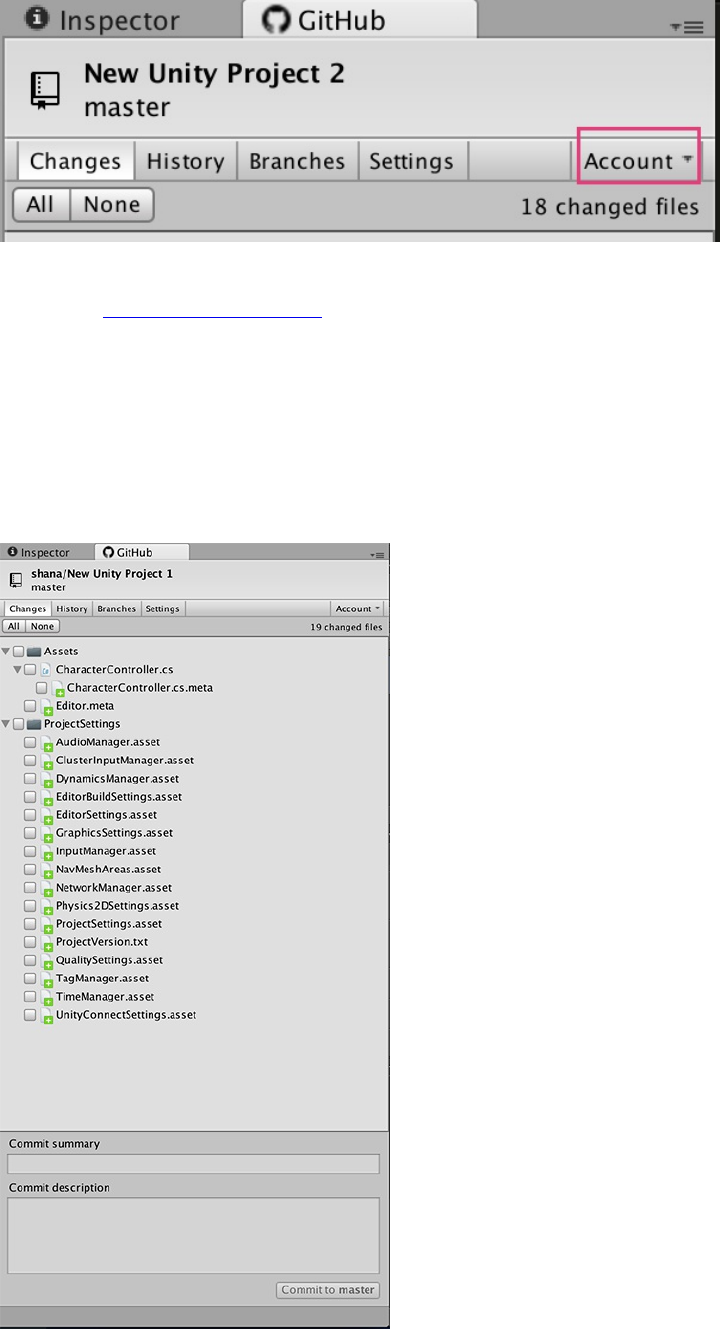Click added-file icon of AudioManager.asset

pyautogui.click(x=47, y=743)
